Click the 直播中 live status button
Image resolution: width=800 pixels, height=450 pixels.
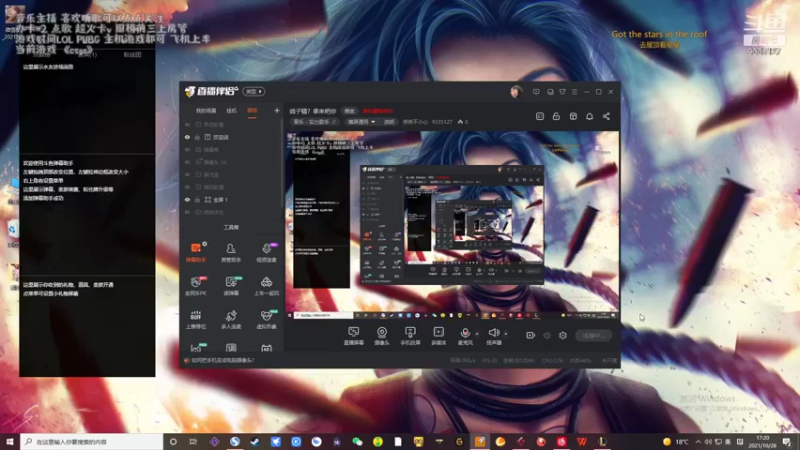tap(593, 335)
